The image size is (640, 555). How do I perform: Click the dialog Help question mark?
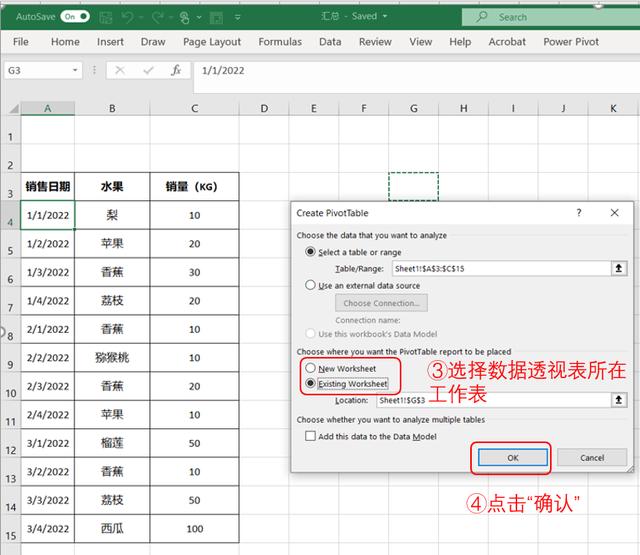579,213
